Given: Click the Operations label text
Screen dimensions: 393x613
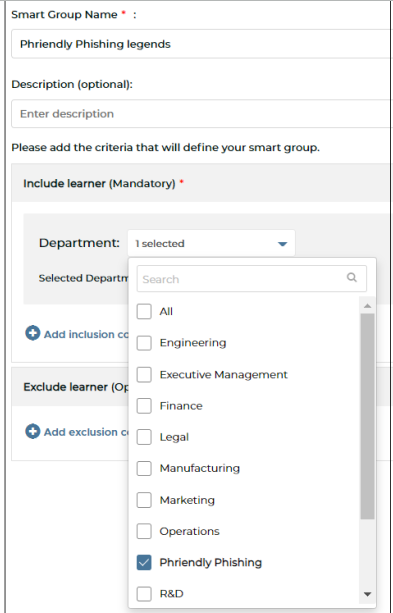Looking at the screenshot, I should click(189, 532).
